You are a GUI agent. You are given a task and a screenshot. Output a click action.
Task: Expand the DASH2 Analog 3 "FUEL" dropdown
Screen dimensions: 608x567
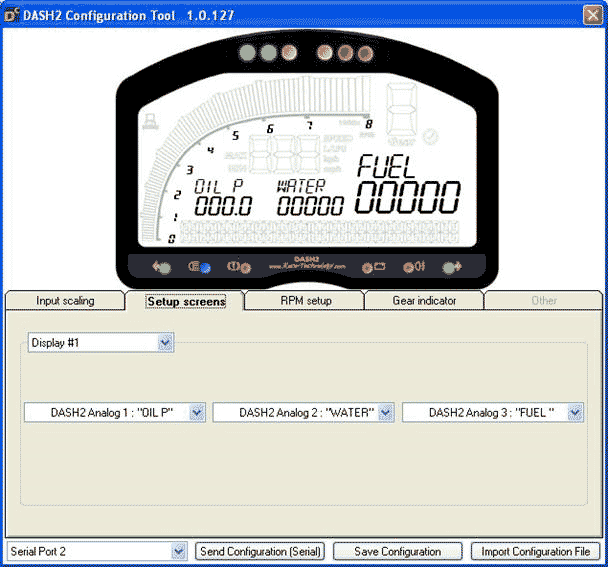575,412
